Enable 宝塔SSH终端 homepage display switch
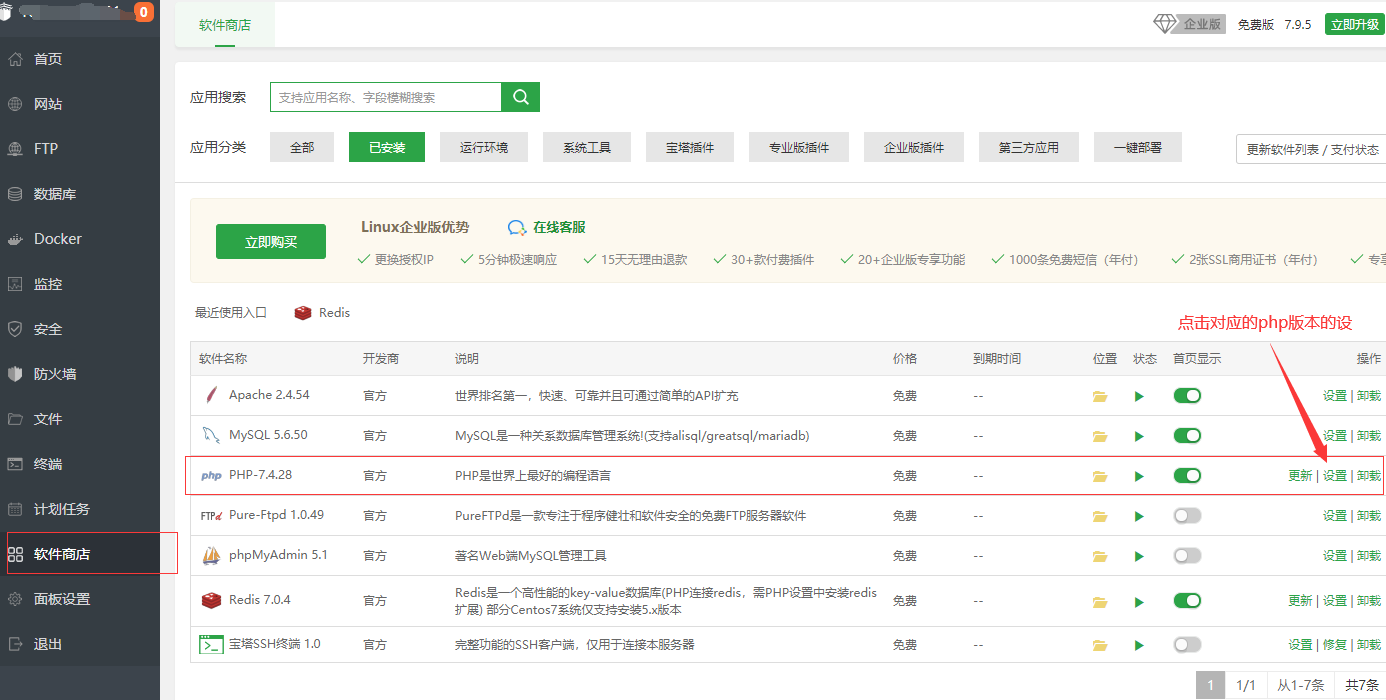 coord(1187,645)
